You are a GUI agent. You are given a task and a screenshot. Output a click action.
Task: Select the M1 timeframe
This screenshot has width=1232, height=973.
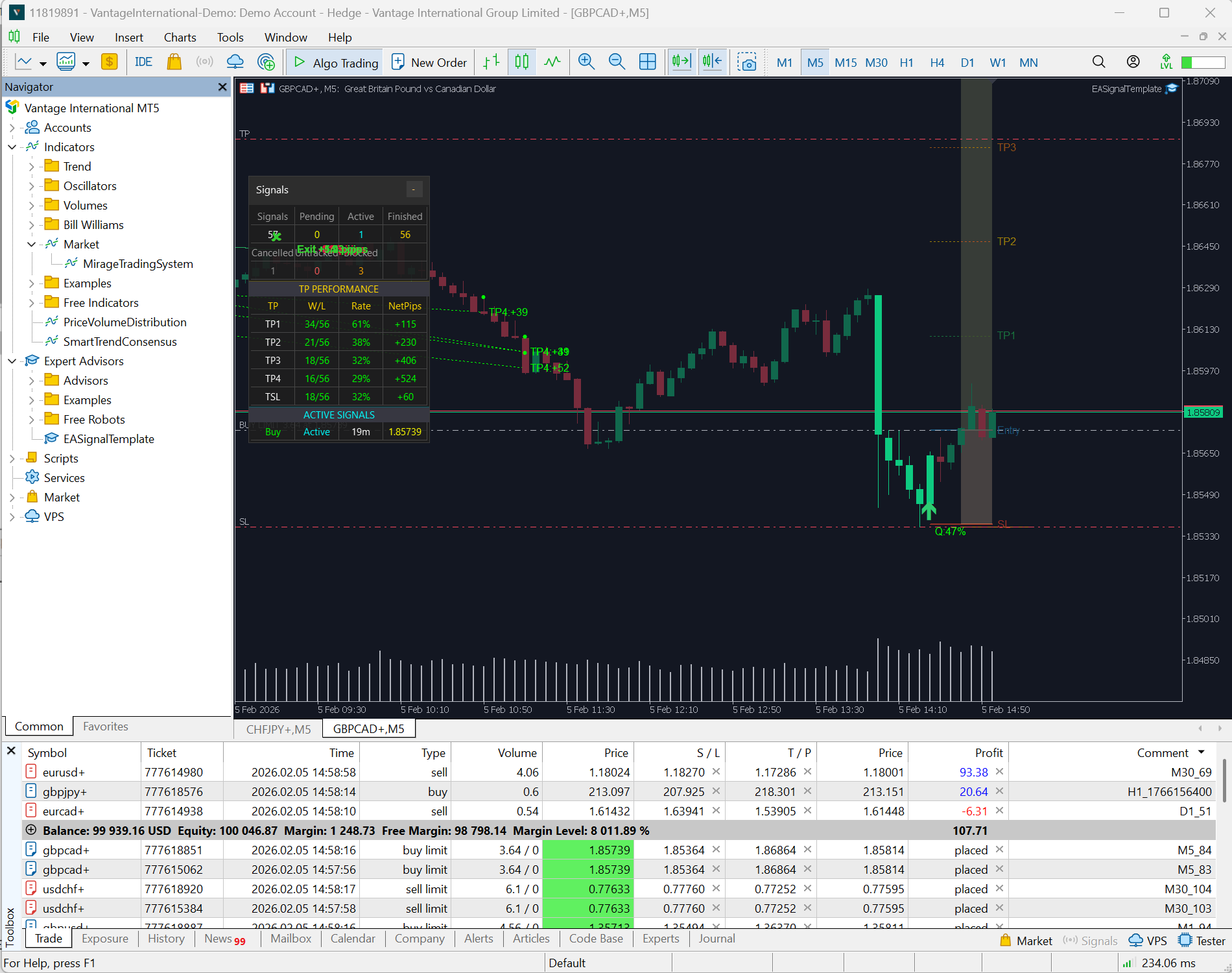785,63
